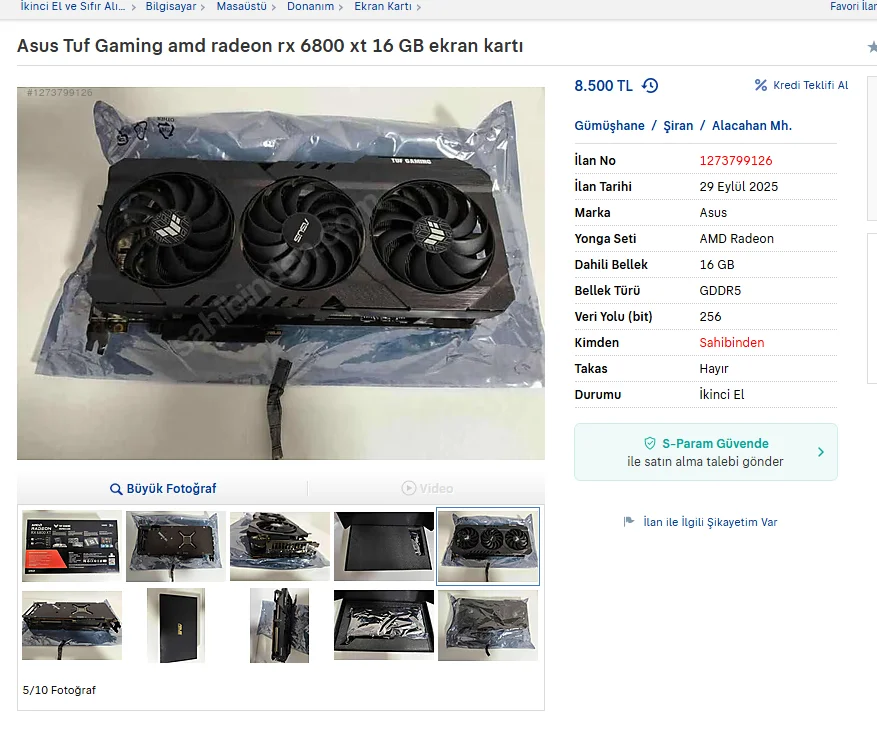Select the closed black Asus box thumbnail
Viewport: 877px width, 741px height.
coord(176,625)
